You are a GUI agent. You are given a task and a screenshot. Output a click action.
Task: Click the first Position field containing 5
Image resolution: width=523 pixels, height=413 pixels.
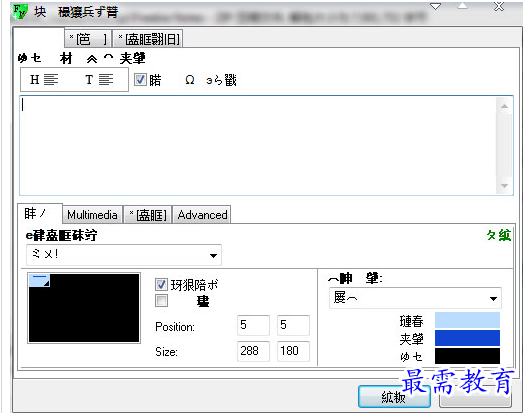(253, 325)
